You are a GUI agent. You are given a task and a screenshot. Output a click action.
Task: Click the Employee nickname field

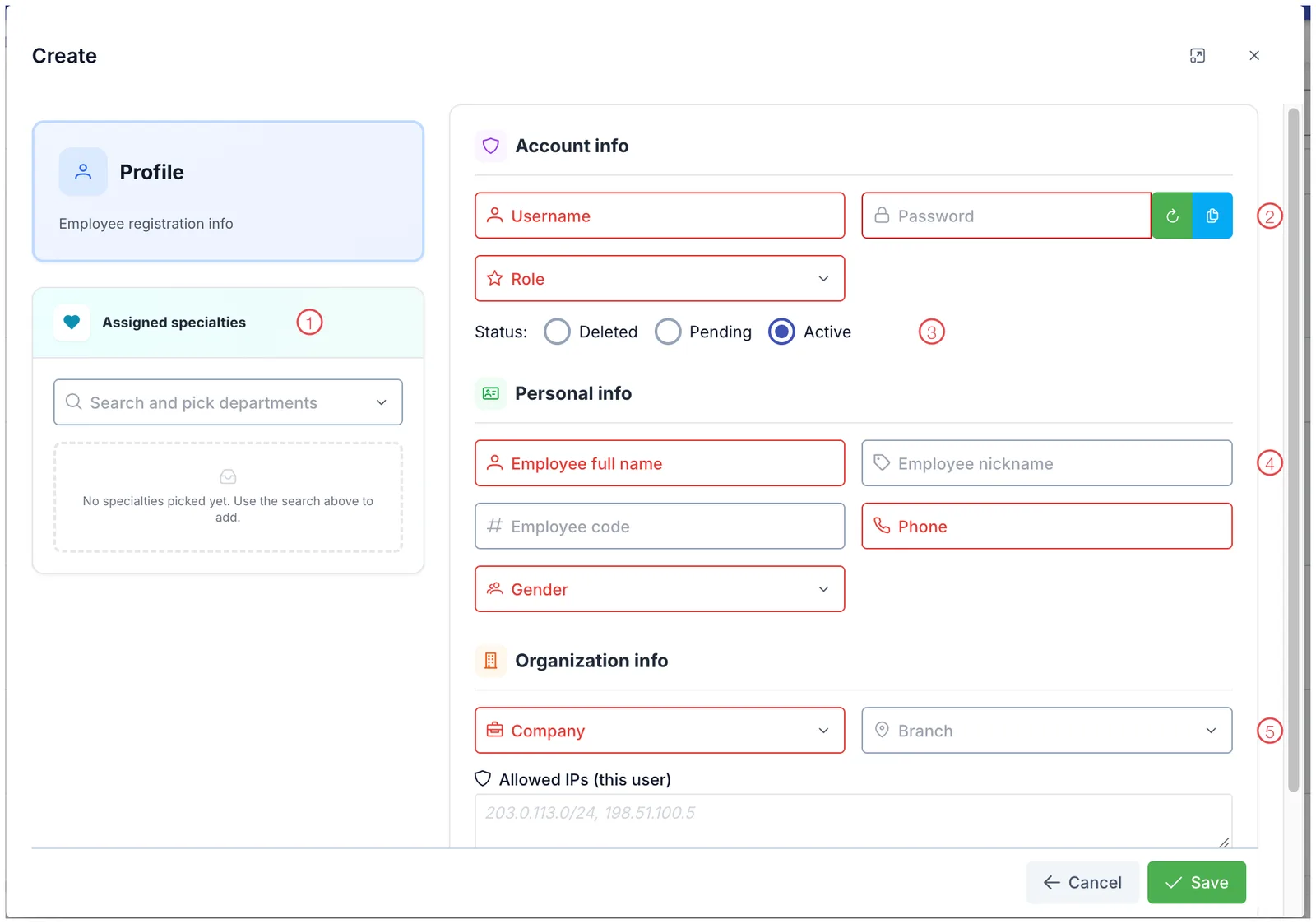pos(1047,463)
